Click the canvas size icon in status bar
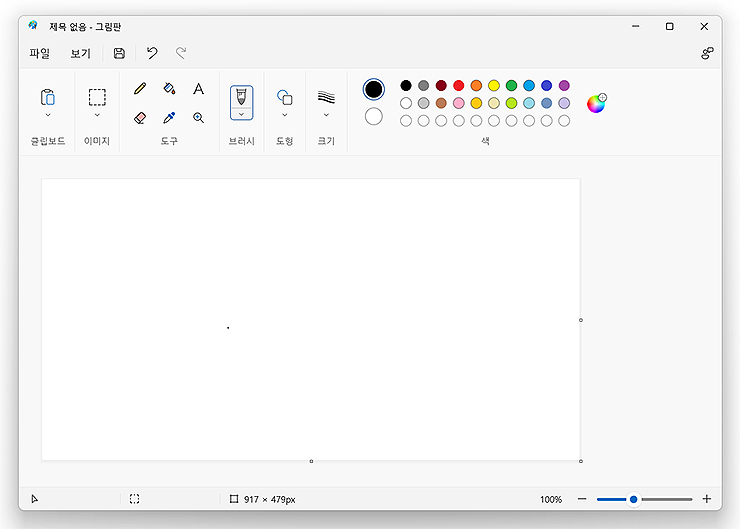The width and height of the screenshot is (740, 529). 234,499
